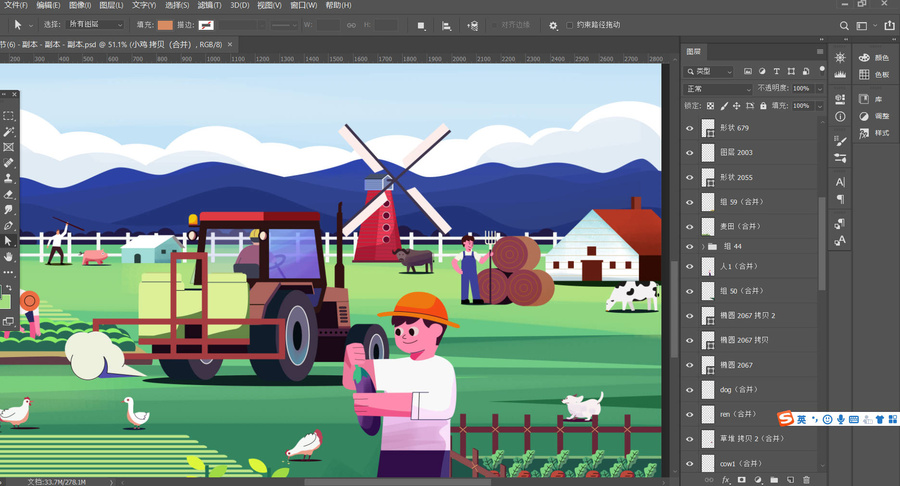Open the Edit Toolbar three dots
The image size is (900, 486).
9,273
